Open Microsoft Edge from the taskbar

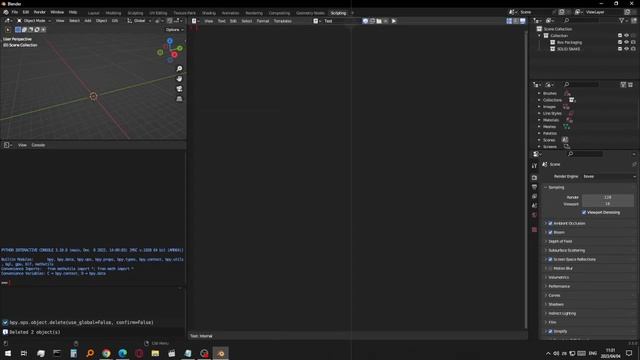coord(122,353)
